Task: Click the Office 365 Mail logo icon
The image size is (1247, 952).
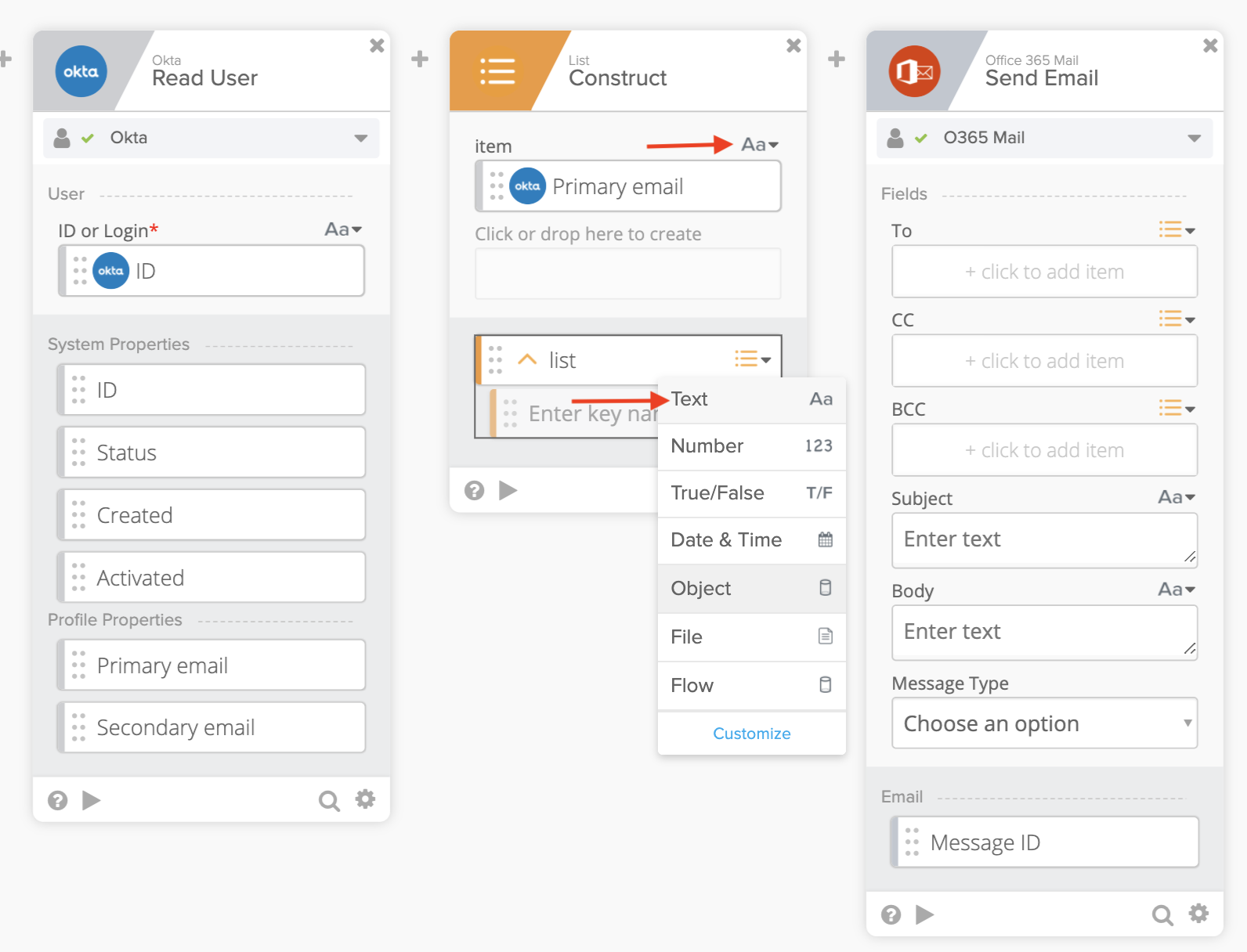Action: (915, 71)
